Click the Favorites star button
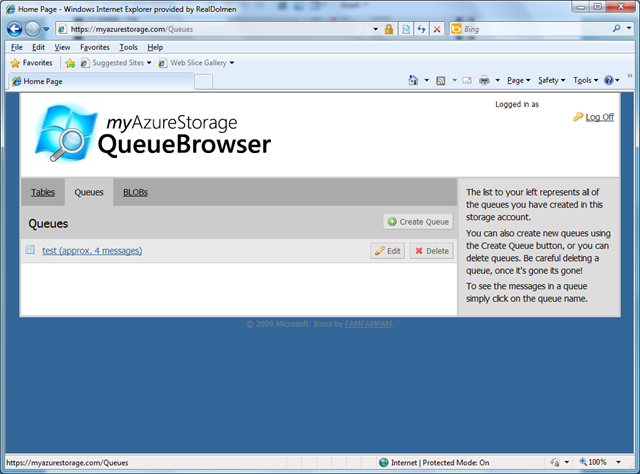 pyautogui.click(x=32, y=63)
